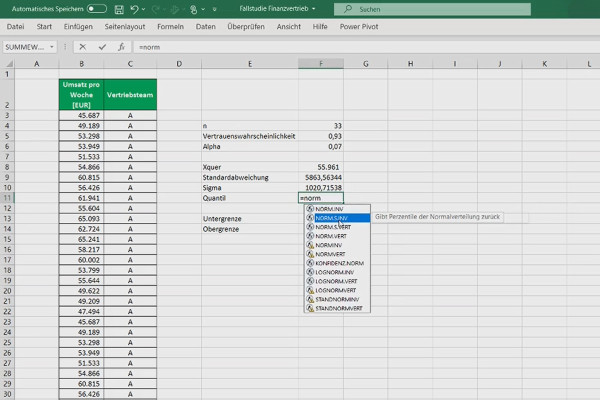
Task: Switch to the Seitenlayout ribbon tab
Action: pos(125,26)
